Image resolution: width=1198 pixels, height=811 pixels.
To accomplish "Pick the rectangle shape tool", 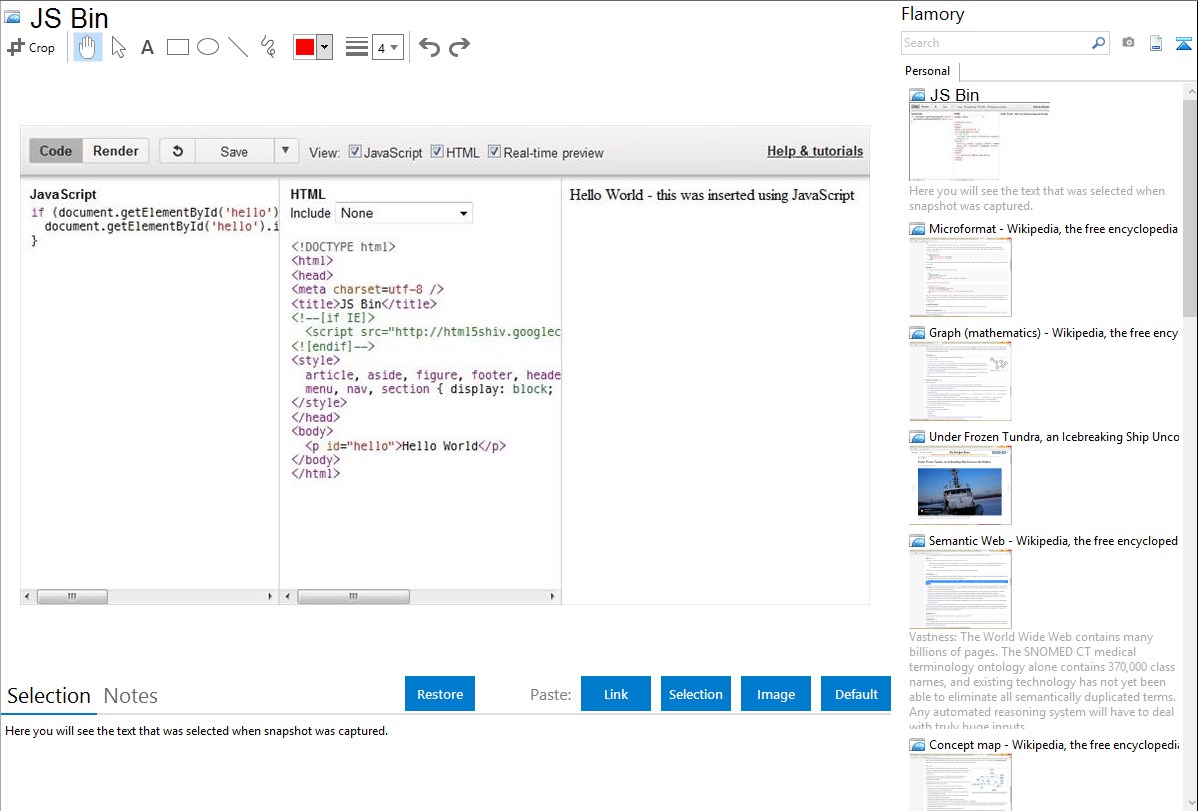I will tap(178, 47).
